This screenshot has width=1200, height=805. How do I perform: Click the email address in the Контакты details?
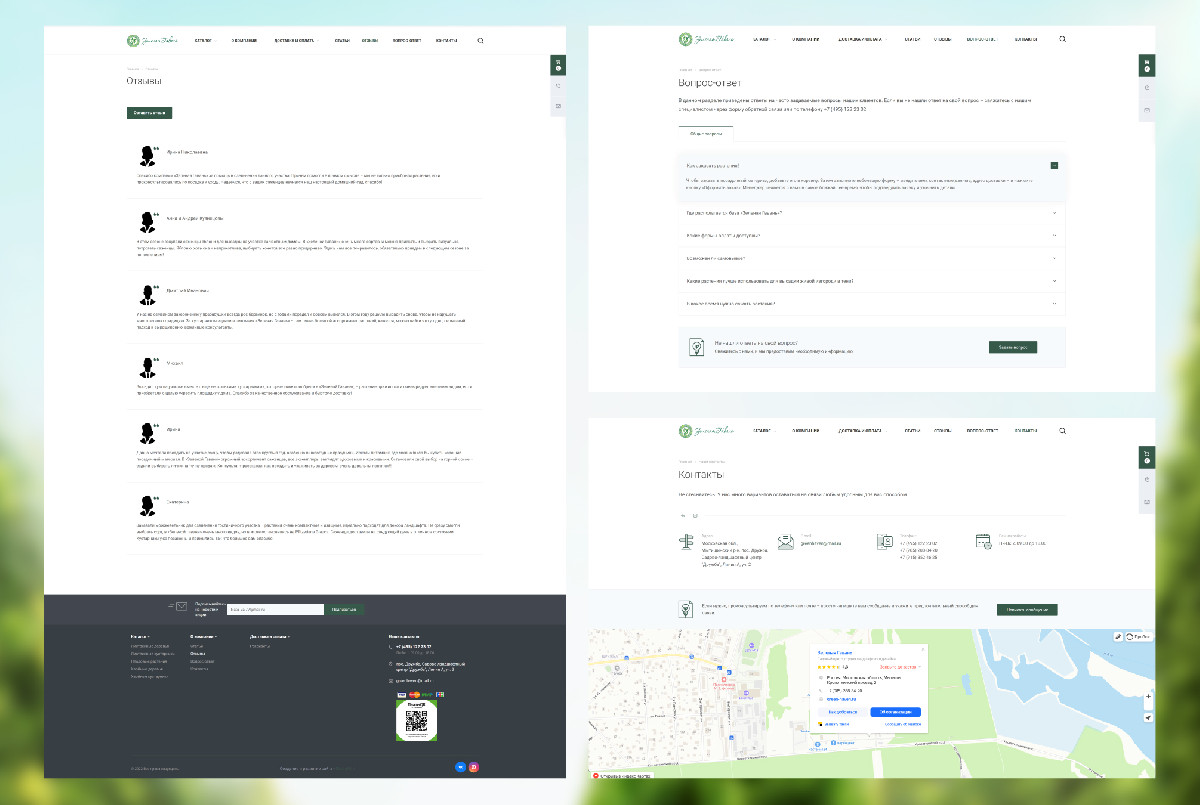(x=821, y=544)
